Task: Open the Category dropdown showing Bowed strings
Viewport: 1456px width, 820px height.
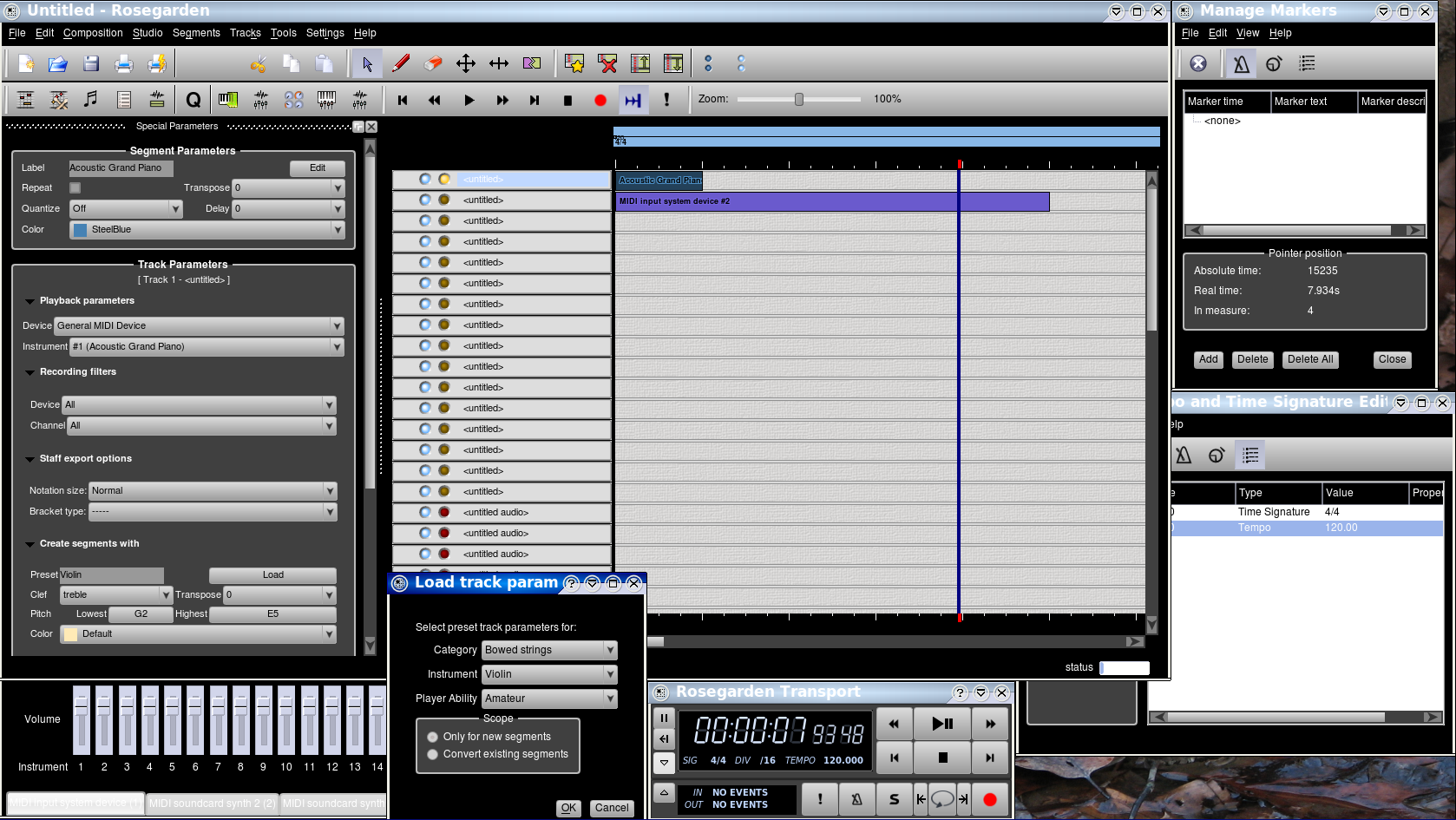Action: point(550,650)
